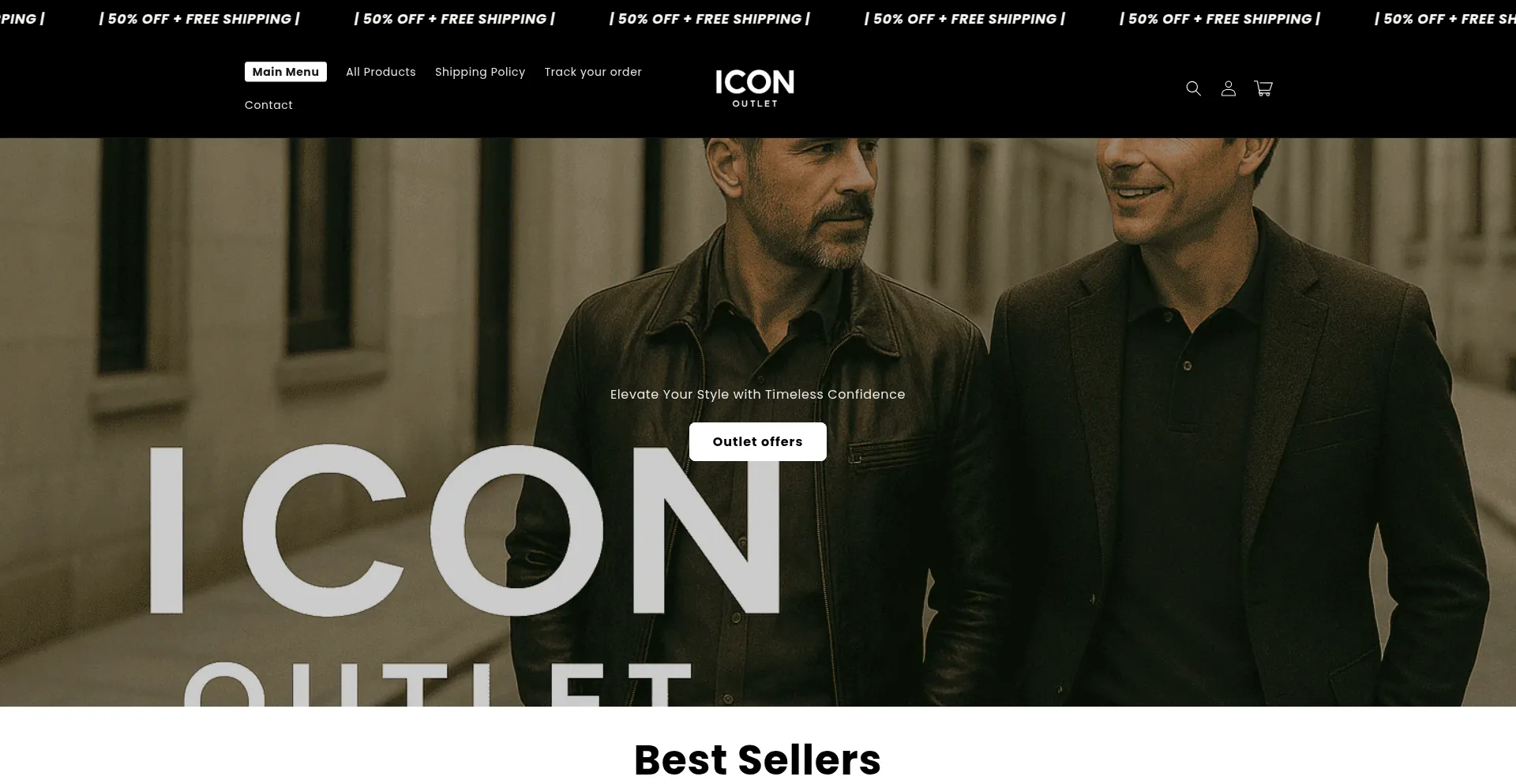Screen dimensions: 1516x784
Task: Click the Best Sellers heading
Action: [x=757, y=760]
